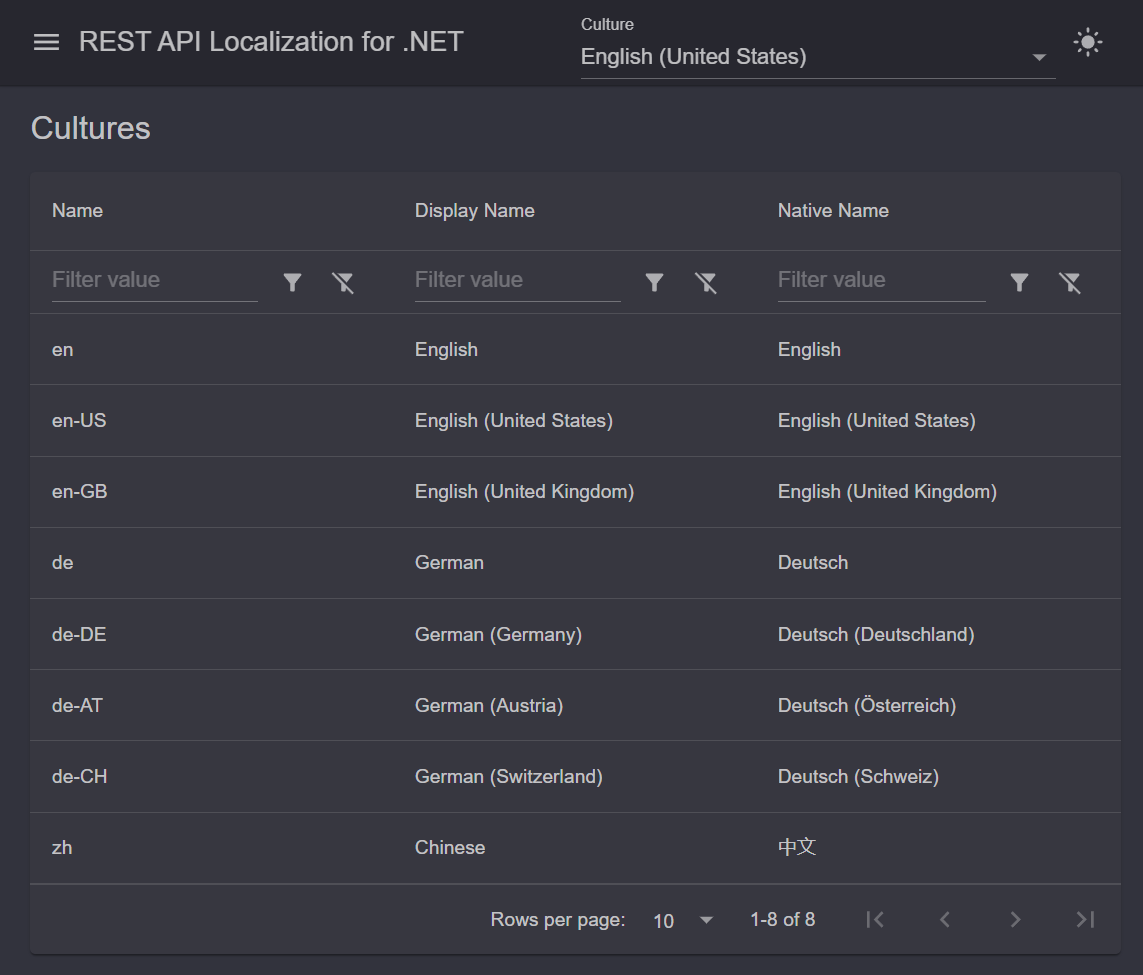Select the 'zh' name cell
Image resolution: width=1143 pixels, height=975 pixels.
point(62,847)
